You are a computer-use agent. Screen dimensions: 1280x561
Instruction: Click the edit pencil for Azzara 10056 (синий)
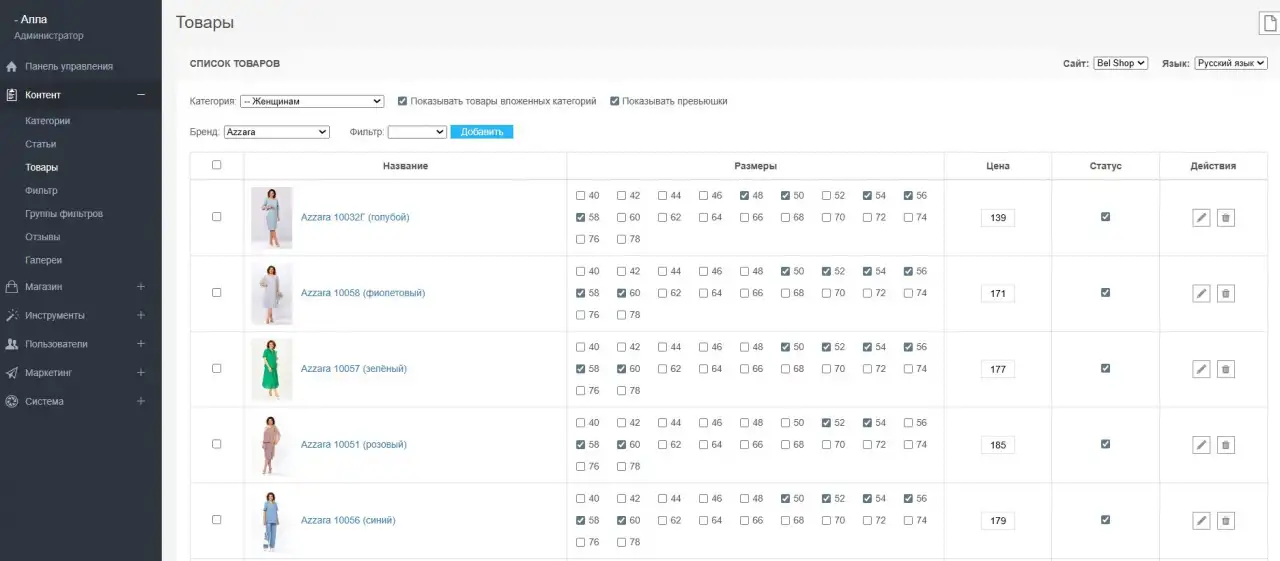[x=1201, y=521]
